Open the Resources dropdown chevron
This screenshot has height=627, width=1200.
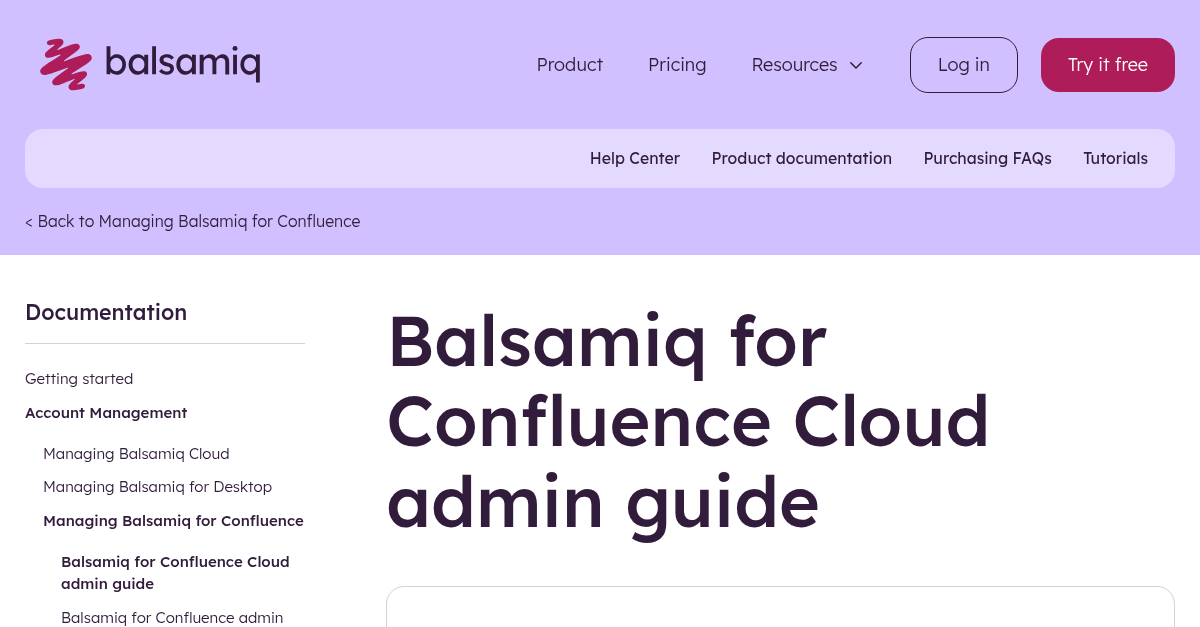(x=856, y=65)
